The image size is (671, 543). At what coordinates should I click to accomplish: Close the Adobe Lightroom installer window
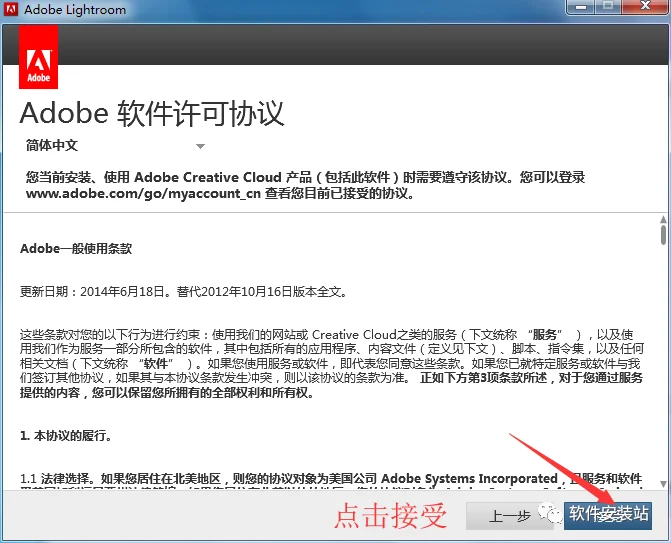pyautogui.click(x=646, y=7)
